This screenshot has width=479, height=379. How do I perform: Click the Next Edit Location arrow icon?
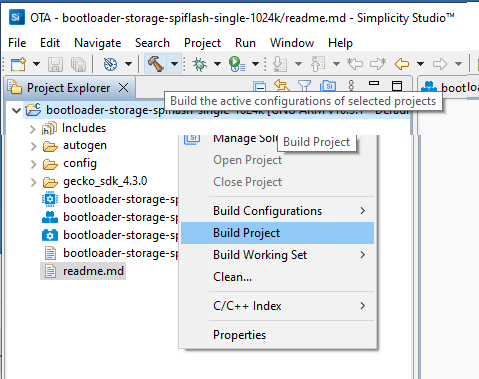(378, 63)
